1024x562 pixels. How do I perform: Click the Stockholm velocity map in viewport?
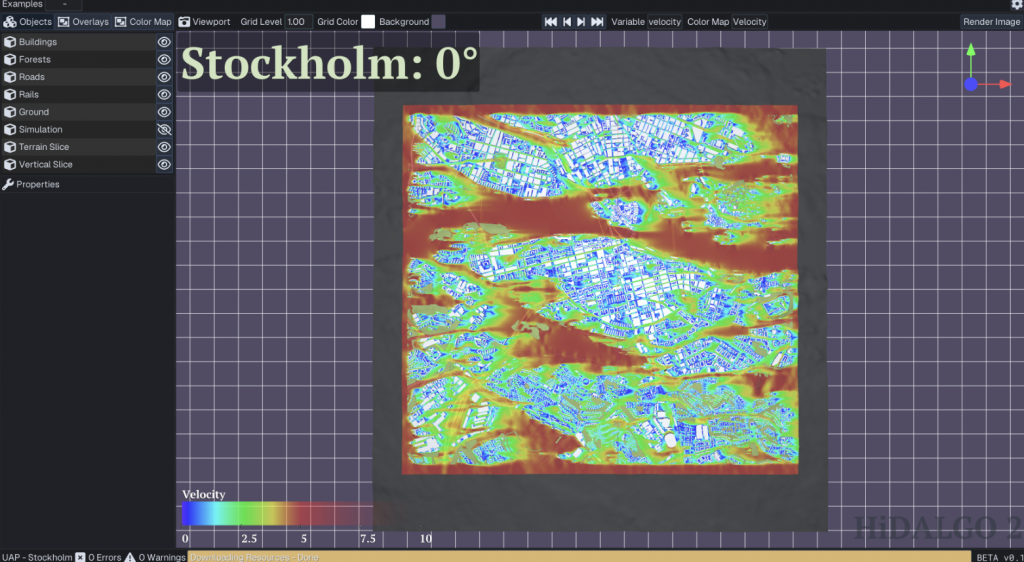600,289
